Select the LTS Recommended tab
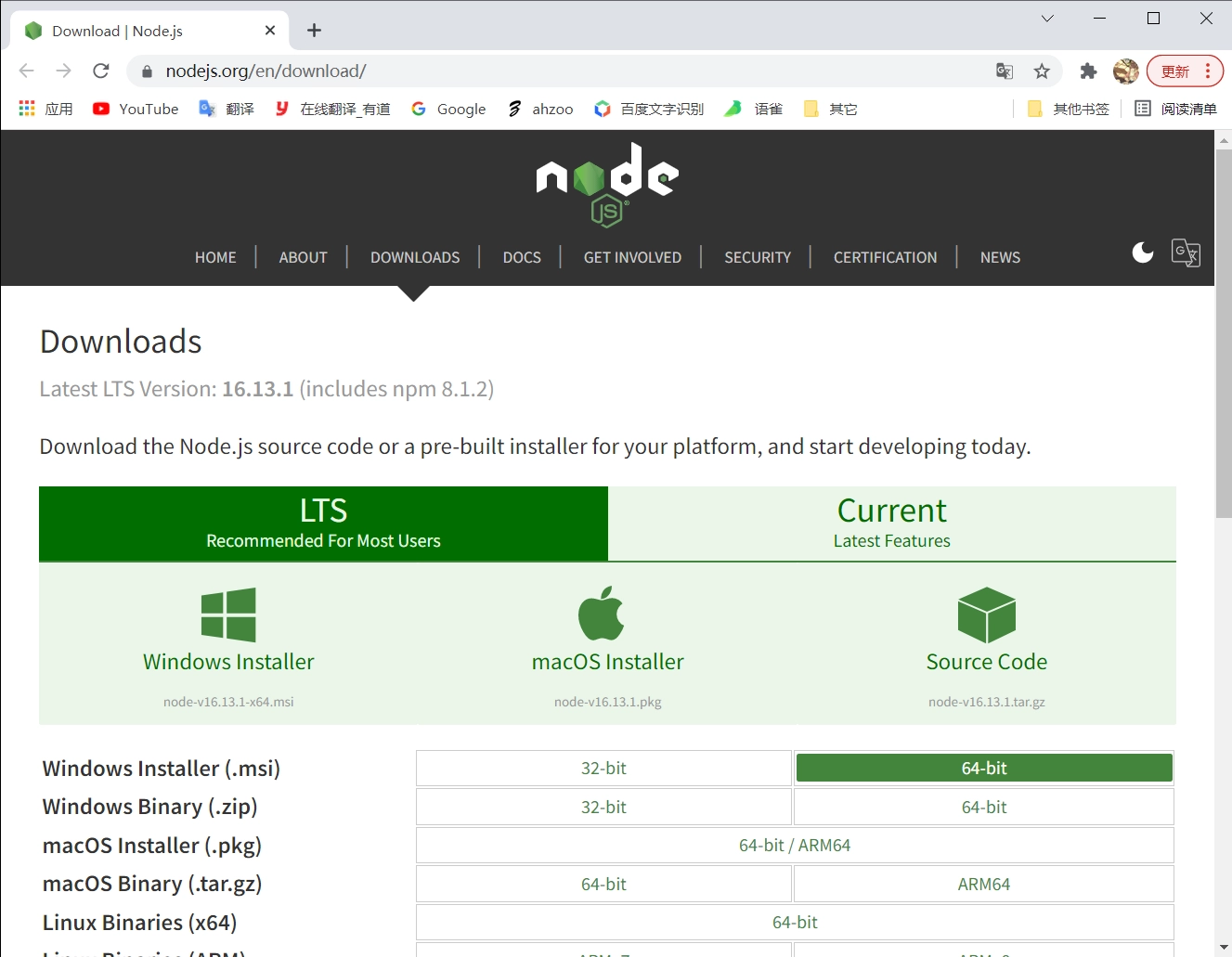Screen dimensions: 1232x957 323,524
